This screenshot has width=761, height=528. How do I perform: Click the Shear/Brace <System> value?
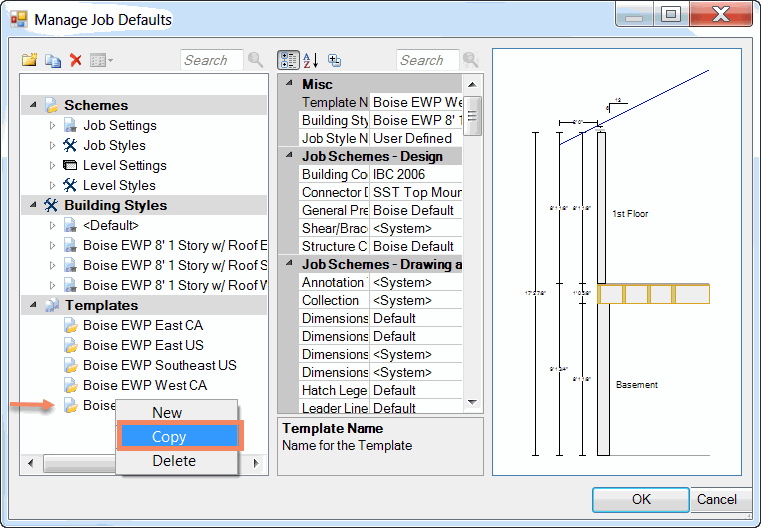[416, 228]
